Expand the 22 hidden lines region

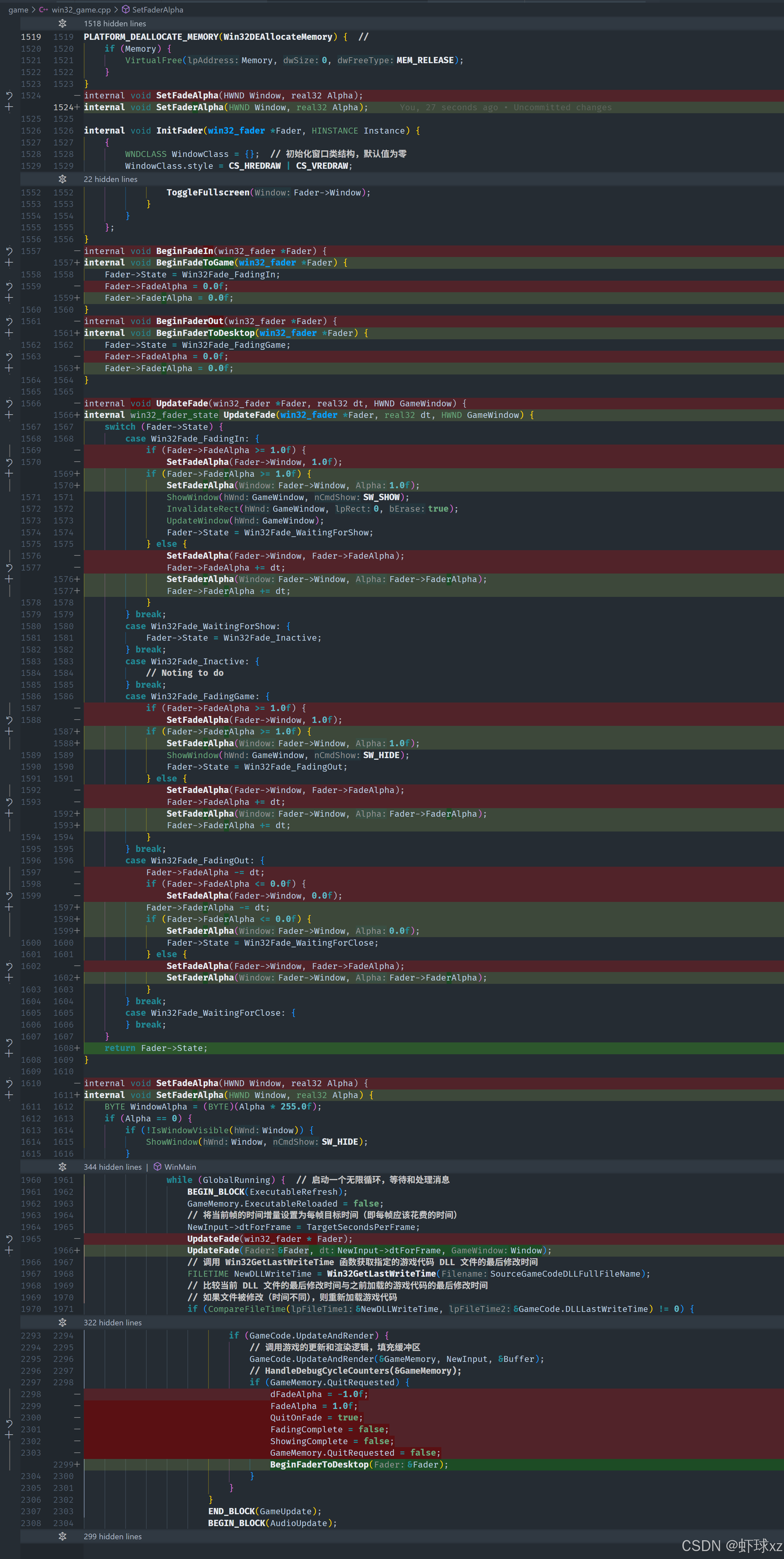[x=62, y=179]
